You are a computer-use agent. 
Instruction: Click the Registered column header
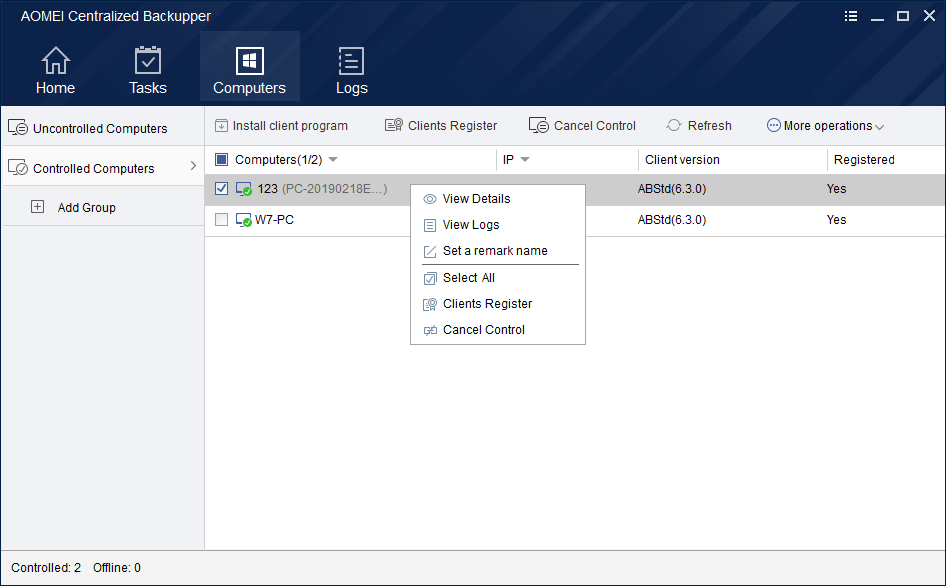coord(864,160)
